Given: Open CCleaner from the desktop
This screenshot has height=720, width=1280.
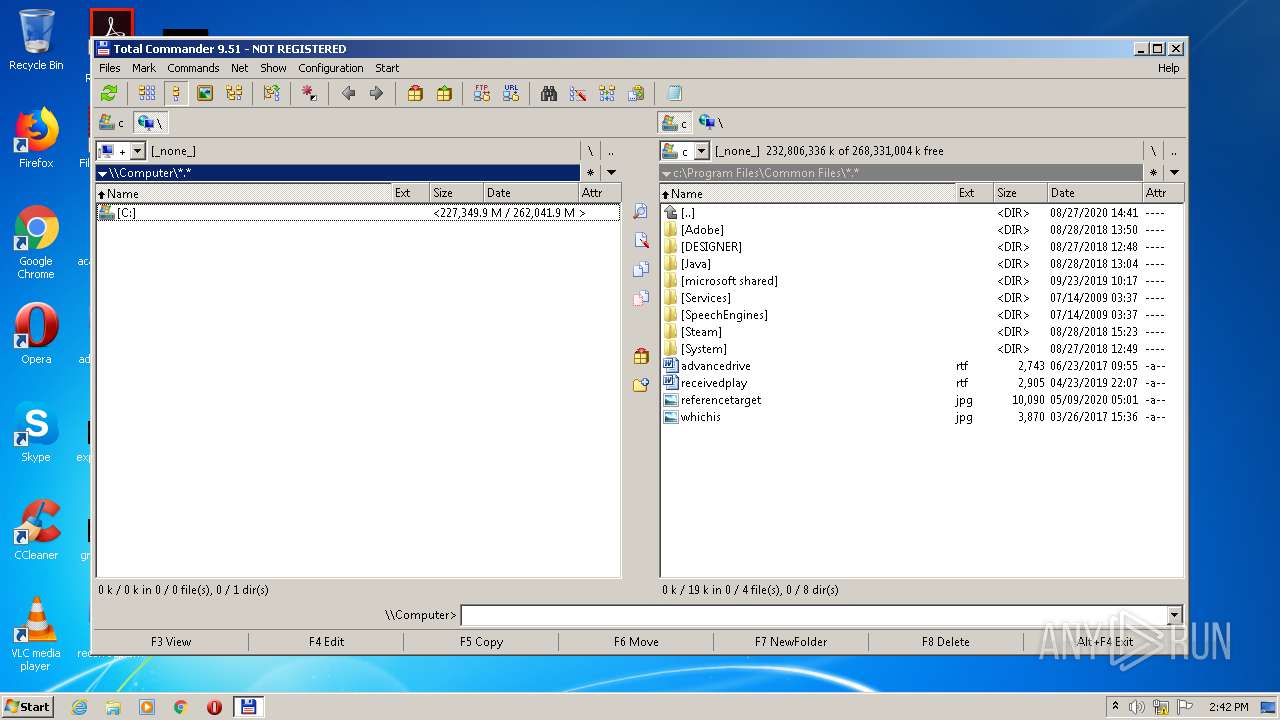Looking at the screenshot, I should point(36,531).
